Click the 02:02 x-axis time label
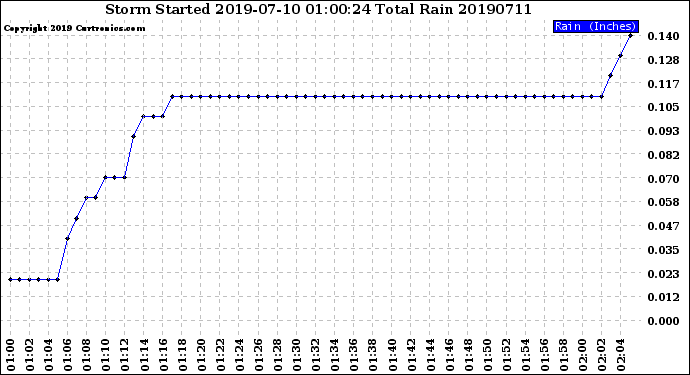Image resolution: width=690 pixels, height=375 pixels. [602, 355]
